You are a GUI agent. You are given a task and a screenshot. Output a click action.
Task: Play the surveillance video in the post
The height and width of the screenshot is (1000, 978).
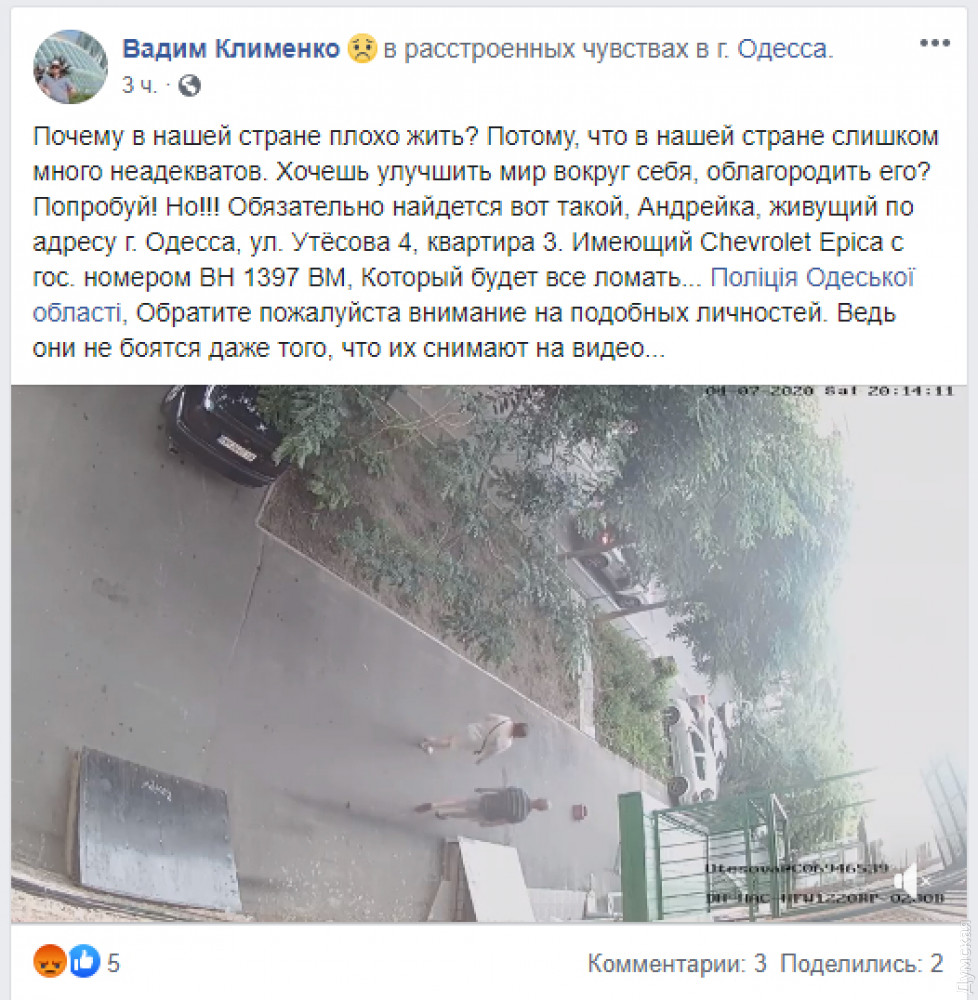point(489,653)
